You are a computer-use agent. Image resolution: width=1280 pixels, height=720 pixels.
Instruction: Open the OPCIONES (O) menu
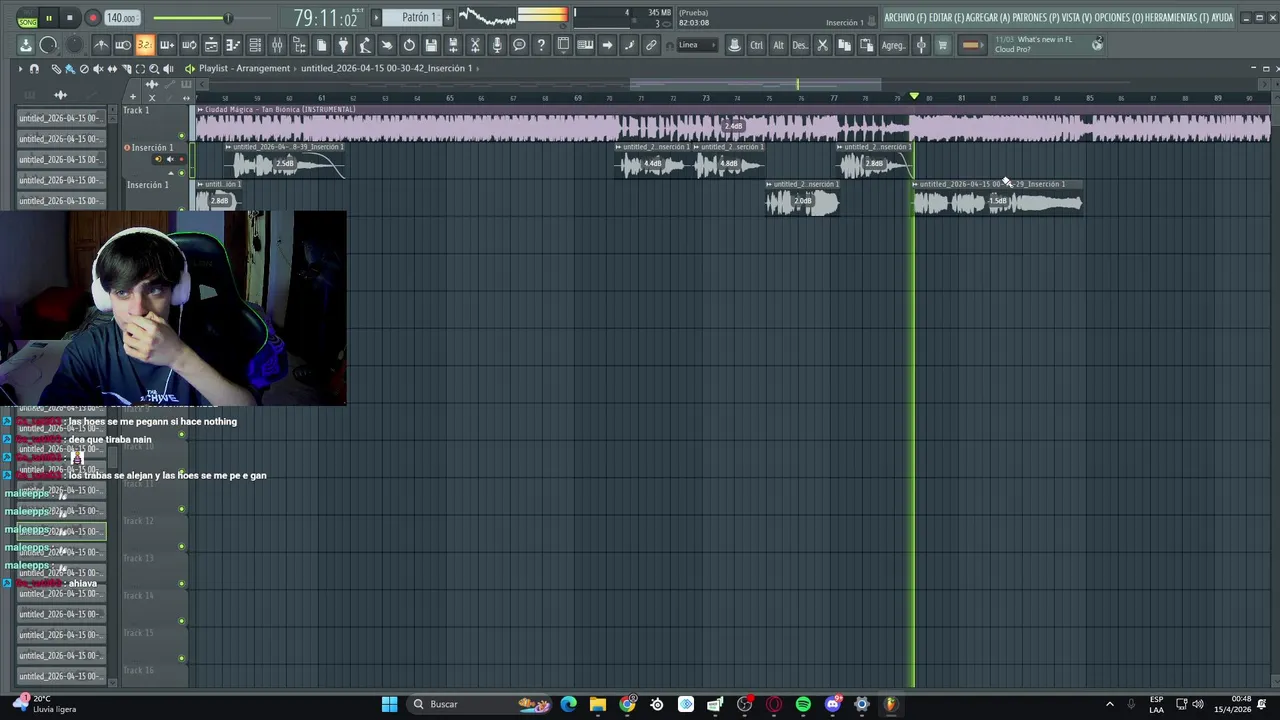(x=1119, y=18)
